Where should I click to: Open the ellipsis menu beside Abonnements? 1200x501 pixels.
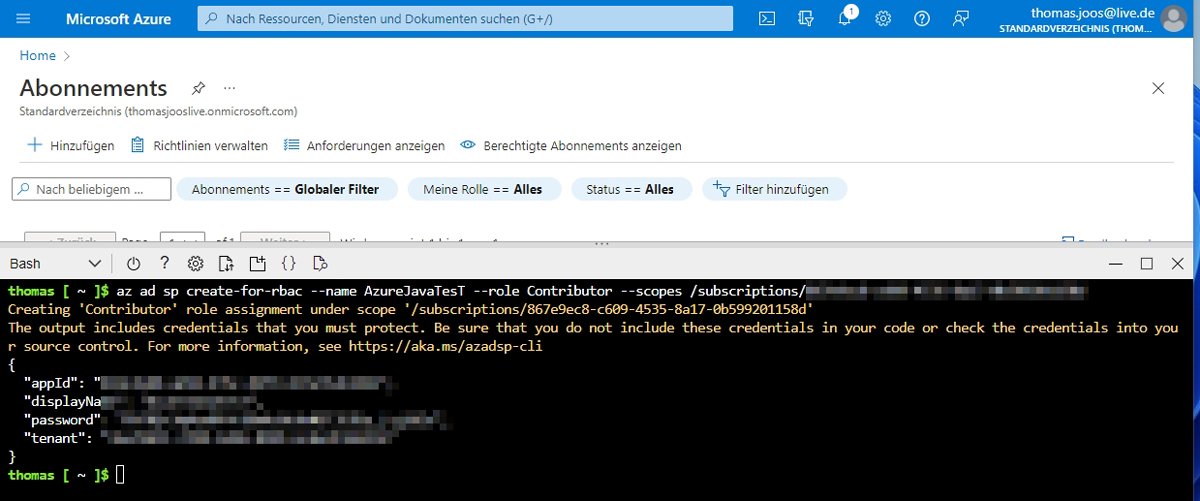[229, 88]
